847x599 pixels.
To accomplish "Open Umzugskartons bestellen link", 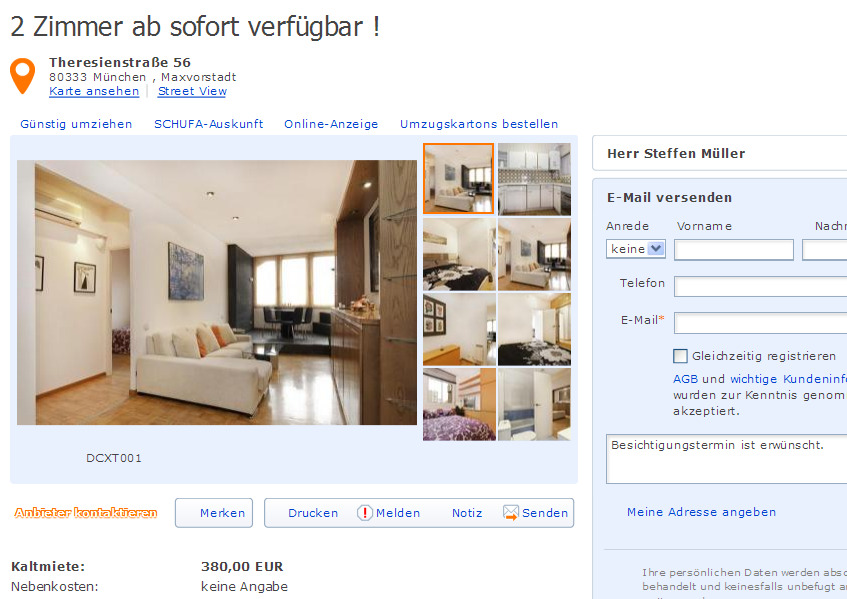I will (x=479, y=124).
